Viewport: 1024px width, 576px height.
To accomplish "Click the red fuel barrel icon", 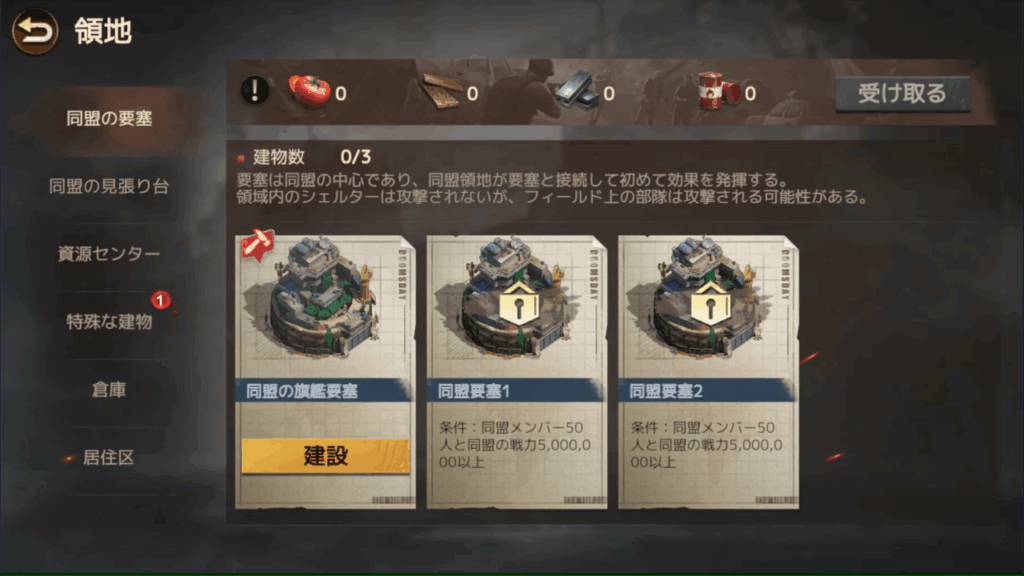I will pos(718,91).
